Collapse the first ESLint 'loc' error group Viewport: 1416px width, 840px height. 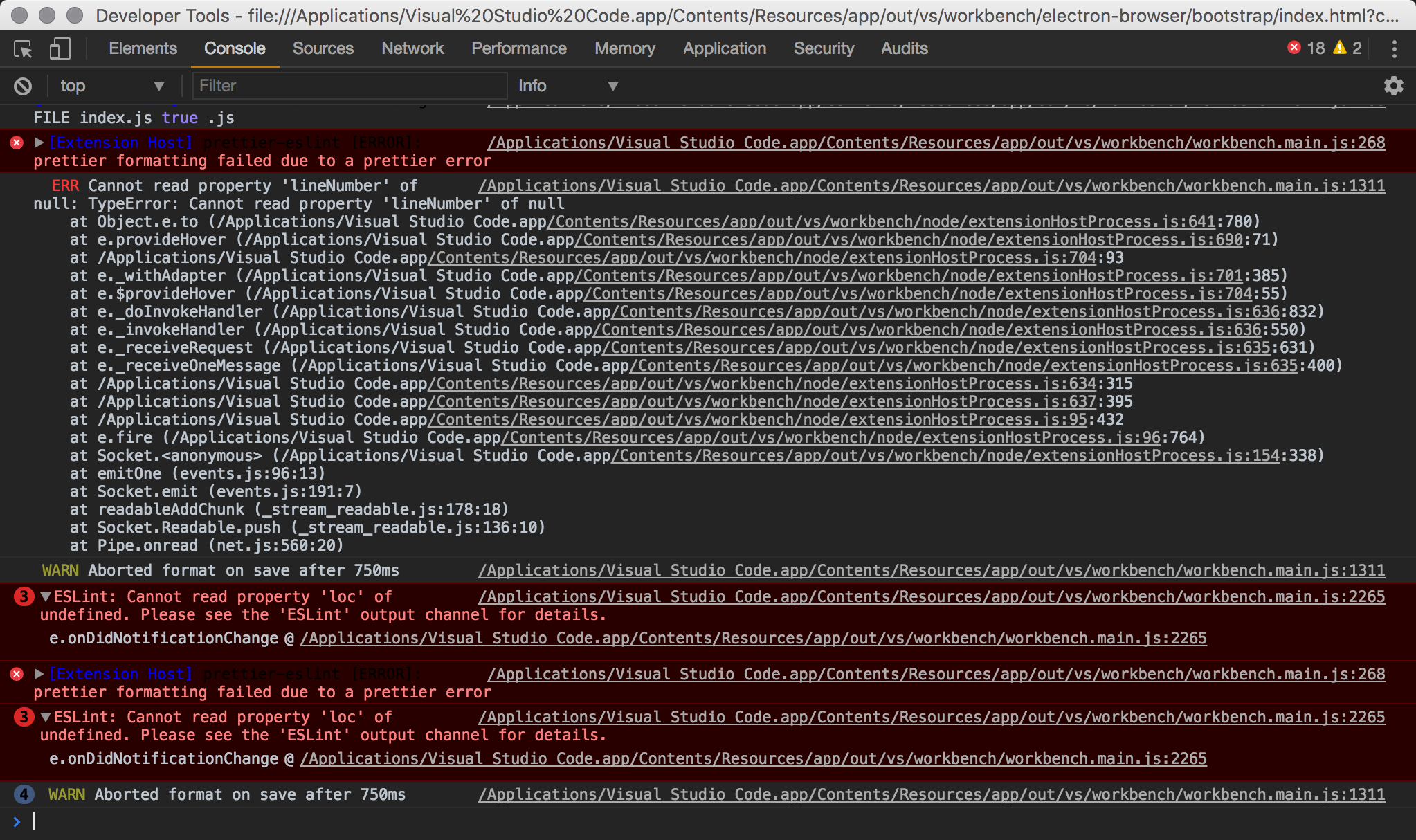(x=44, y=596)
